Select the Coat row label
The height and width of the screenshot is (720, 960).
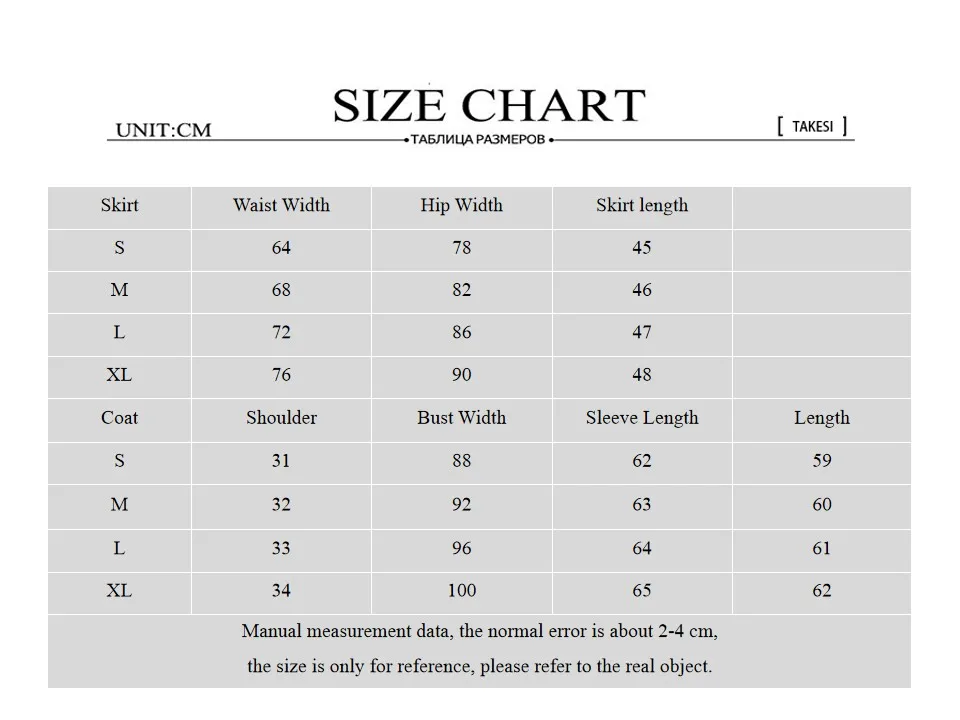[119, 418]
